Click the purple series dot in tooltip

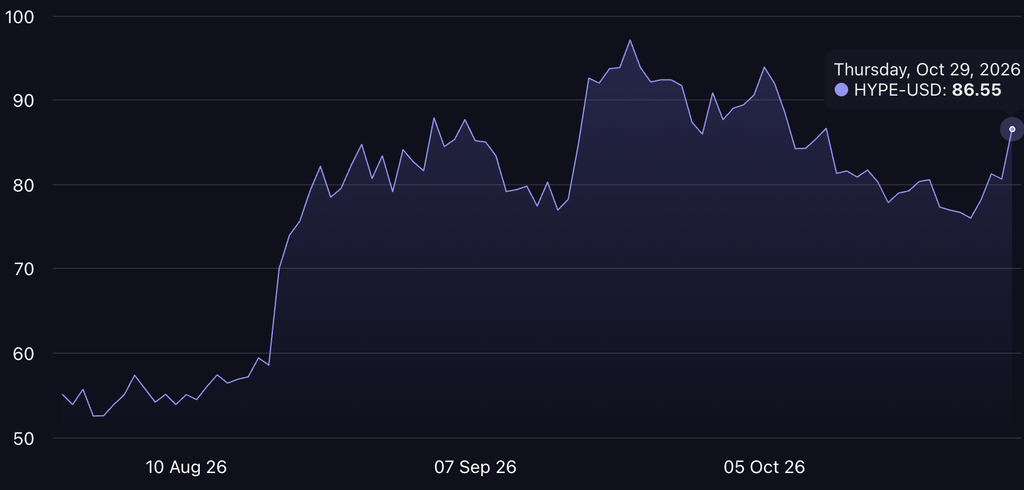841,90
